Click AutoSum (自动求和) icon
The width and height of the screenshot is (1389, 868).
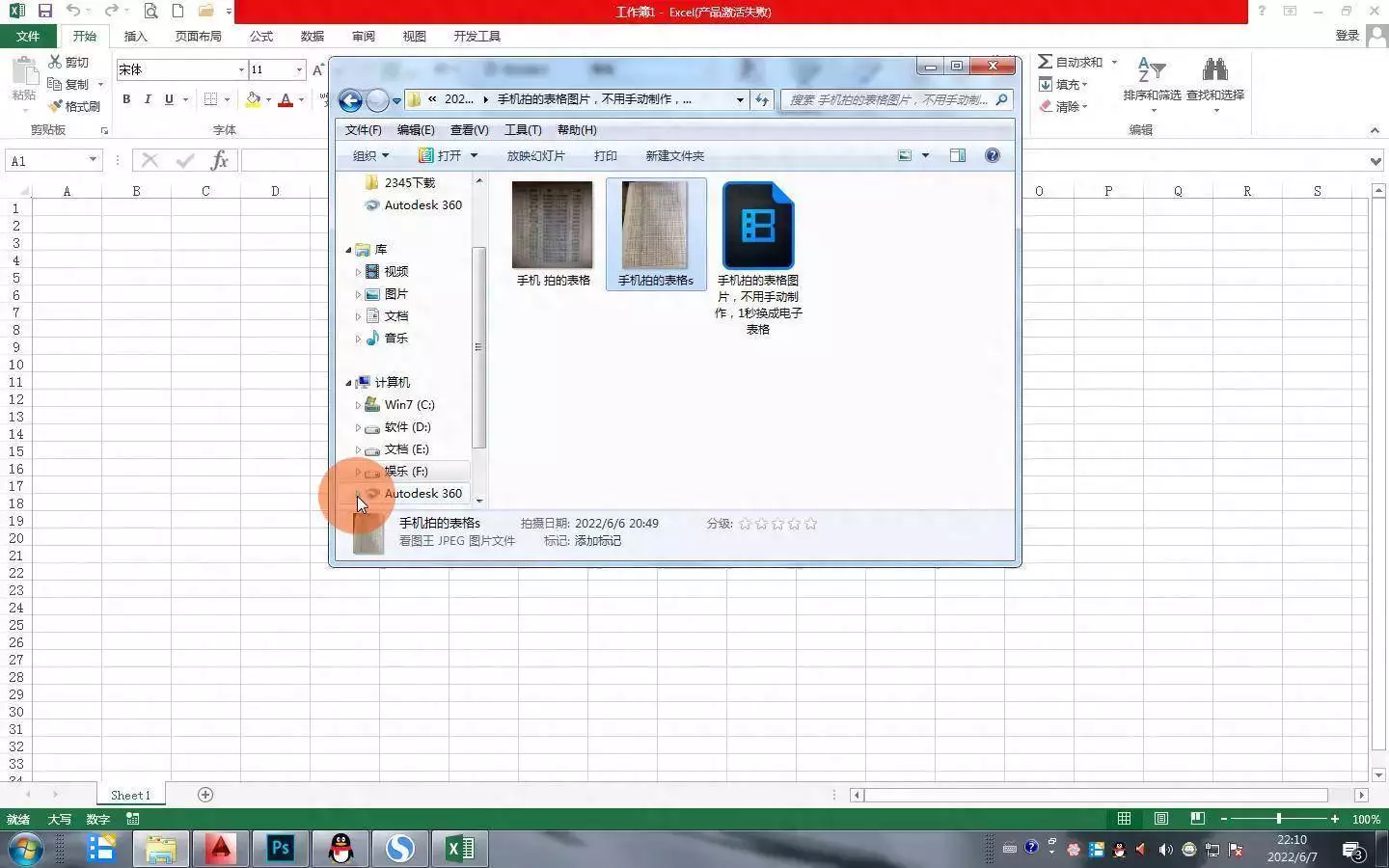1046,62
